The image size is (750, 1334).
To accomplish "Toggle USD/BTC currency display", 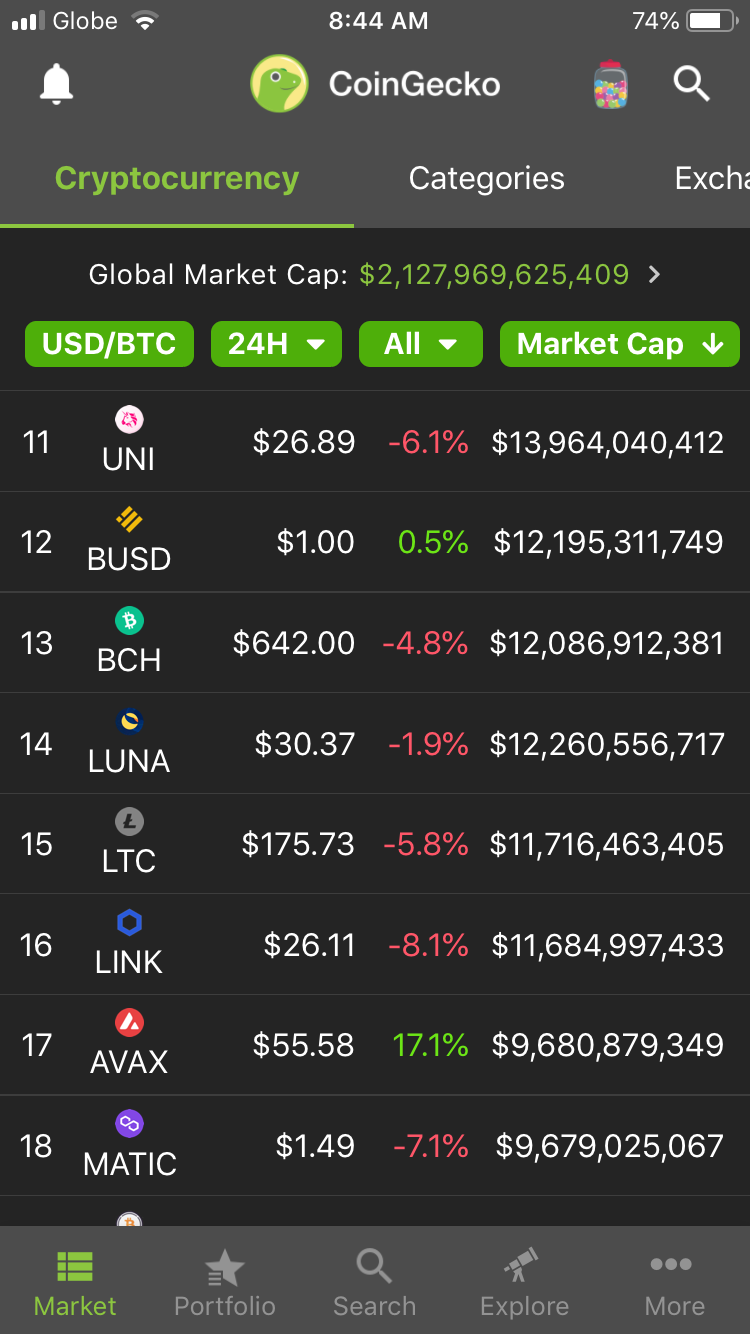I will coord(109,344).
